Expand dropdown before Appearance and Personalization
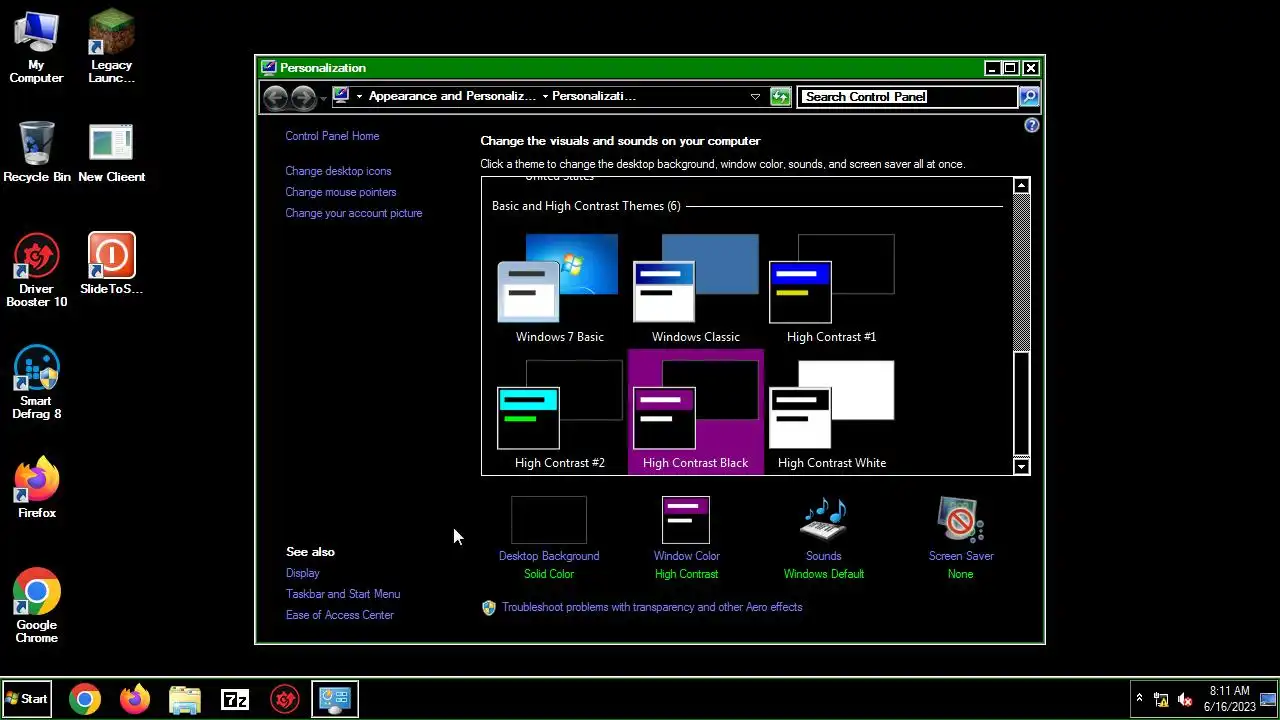The width and height of the screenshot is (1280, 720). (x=359, y=96)
